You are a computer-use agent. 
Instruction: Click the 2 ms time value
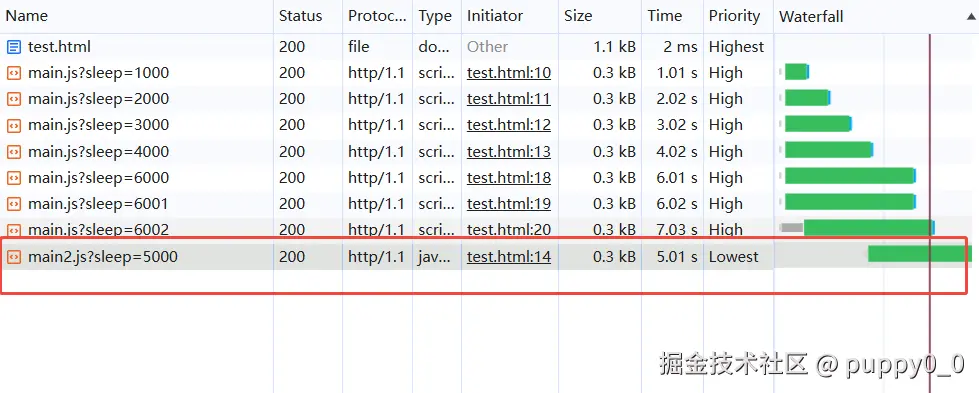click(x=680, y=47)
